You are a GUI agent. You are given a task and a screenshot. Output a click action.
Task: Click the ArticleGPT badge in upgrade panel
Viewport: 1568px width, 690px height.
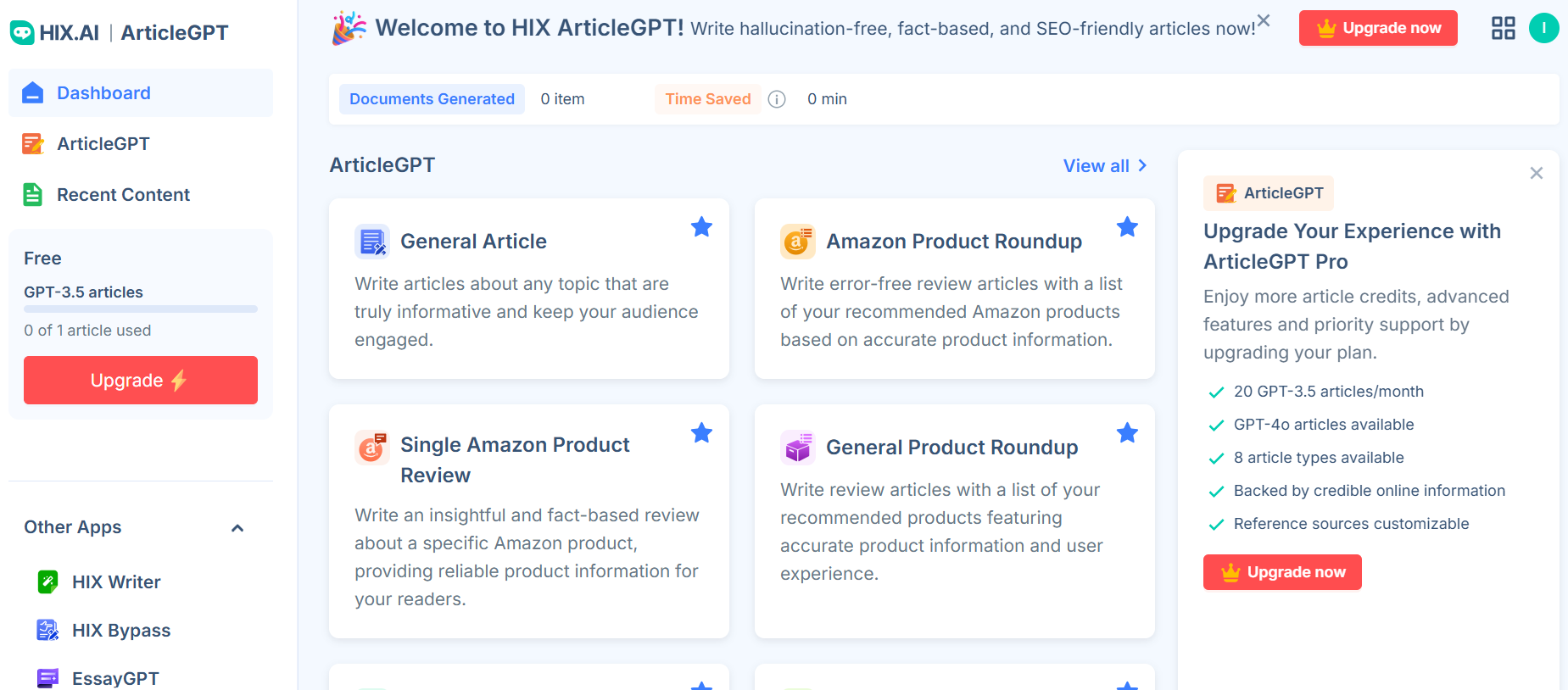coord(1269,193)
